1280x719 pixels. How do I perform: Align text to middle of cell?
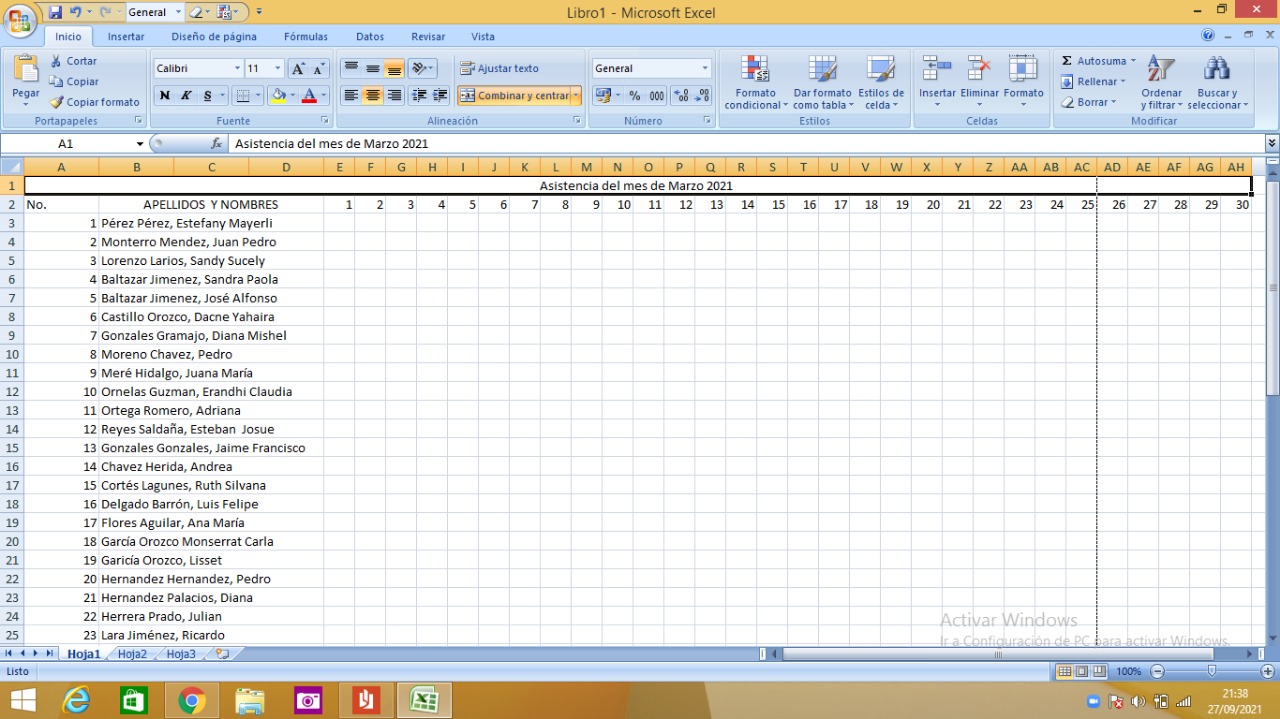(x=372, y=69)
